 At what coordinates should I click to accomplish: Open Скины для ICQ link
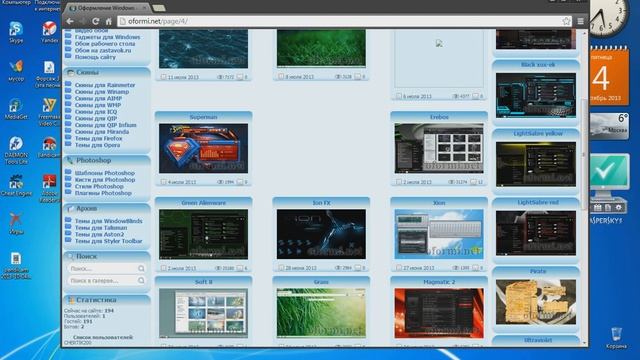coord(96,111)
